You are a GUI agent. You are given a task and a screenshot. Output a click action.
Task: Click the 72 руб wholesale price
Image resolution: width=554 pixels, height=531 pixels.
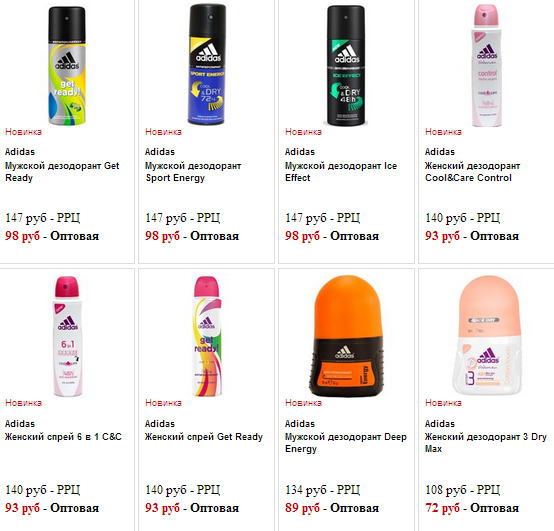(442, 508)
